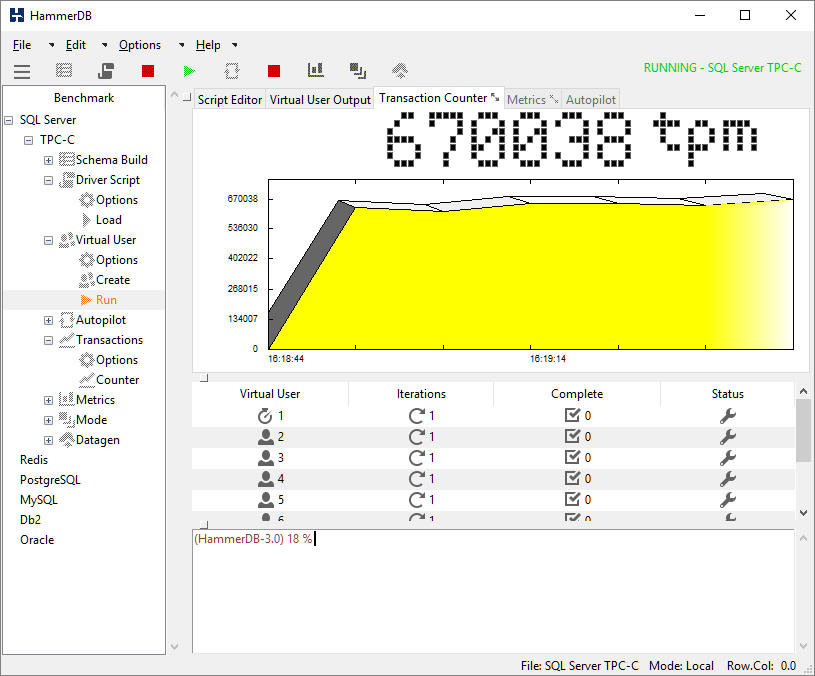Click the Datagen toolbar icon

tap(400, 71)
